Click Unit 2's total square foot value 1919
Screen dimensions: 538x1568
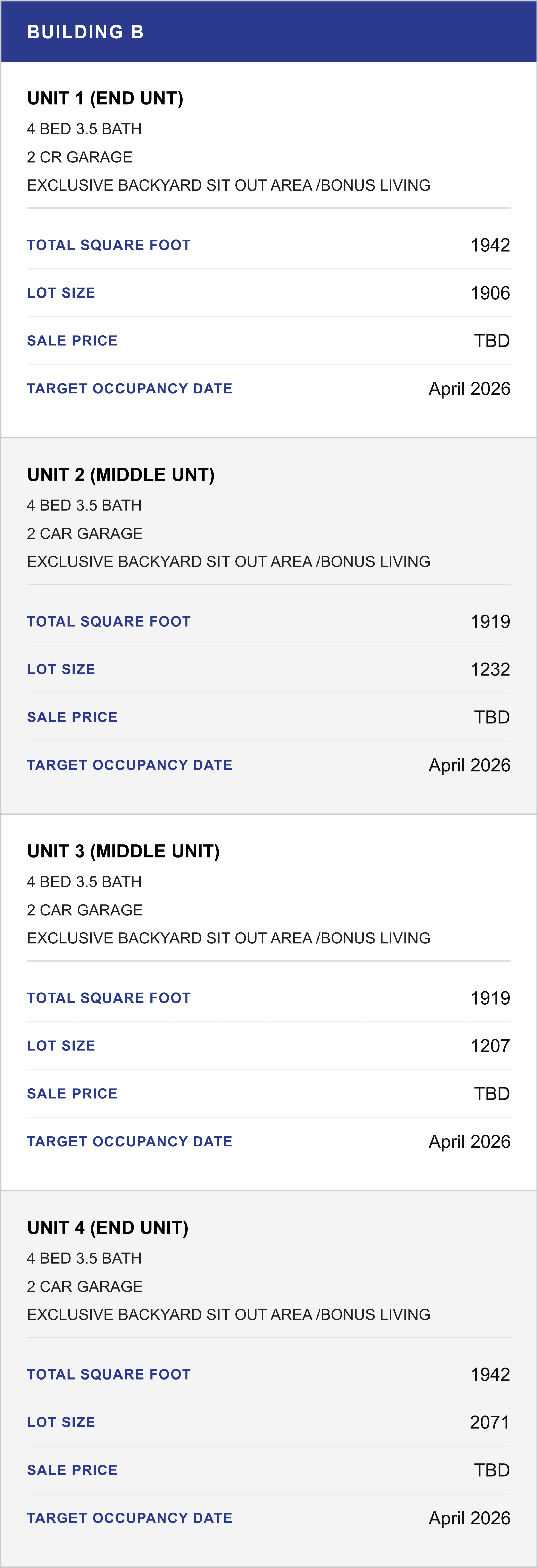click(490, 621)
